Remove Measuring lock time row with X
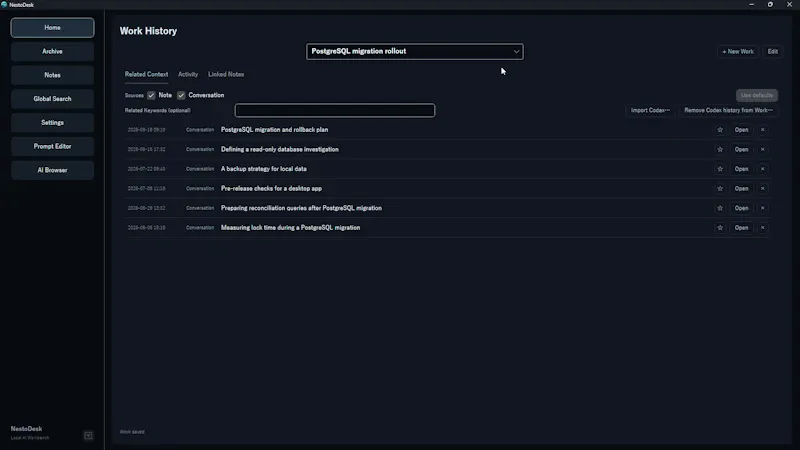Viewport: 800px width, 450px height. click(763, 228)
